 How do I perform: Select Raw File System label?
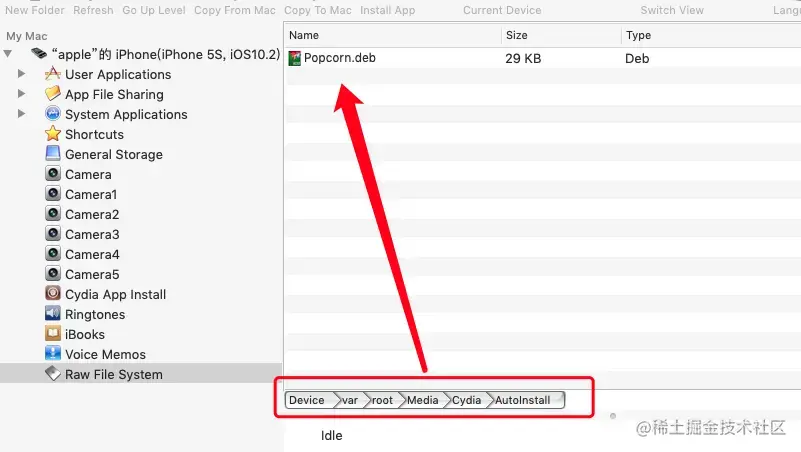(114, 374)
